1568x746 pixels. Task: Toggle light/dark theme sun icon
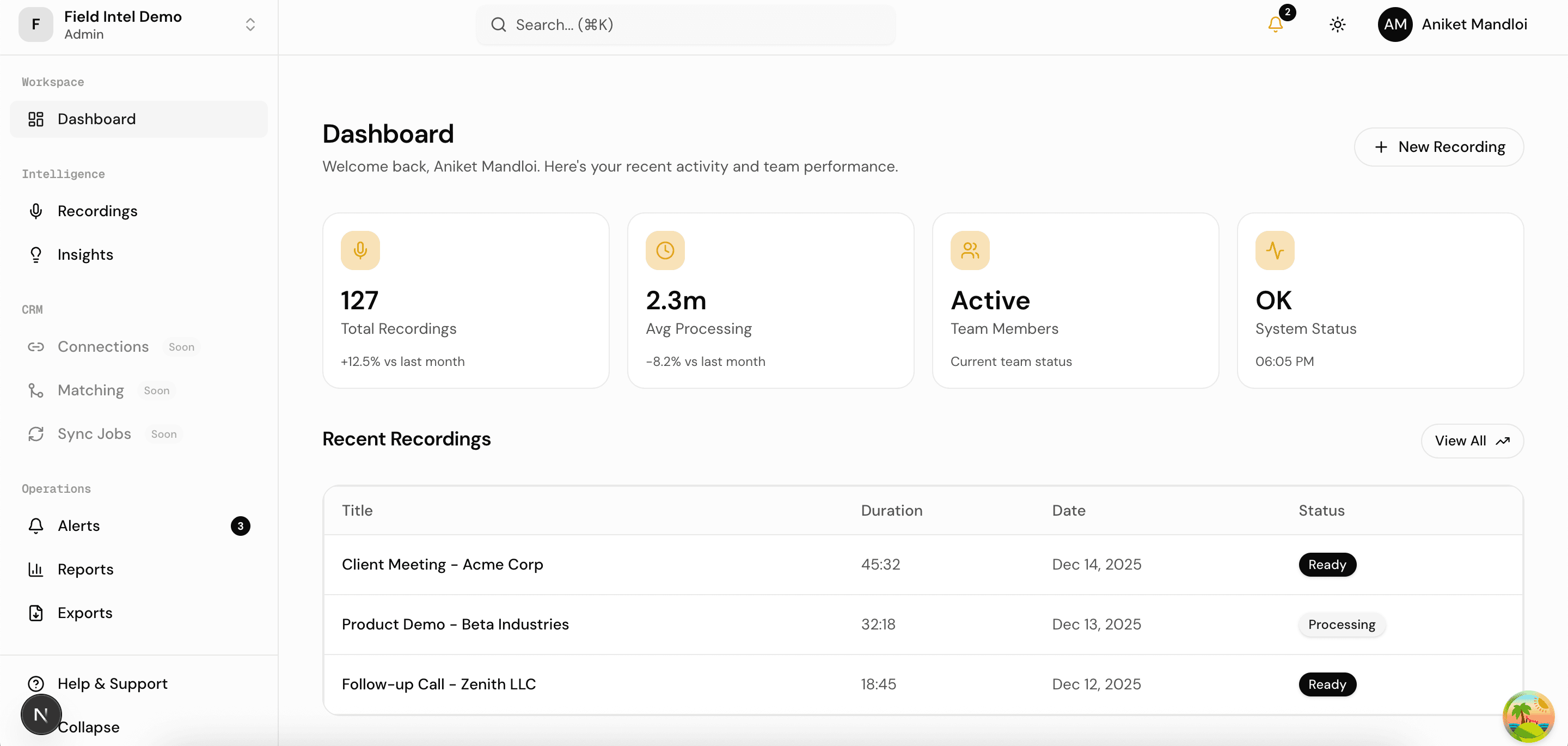pos(1337,25)
